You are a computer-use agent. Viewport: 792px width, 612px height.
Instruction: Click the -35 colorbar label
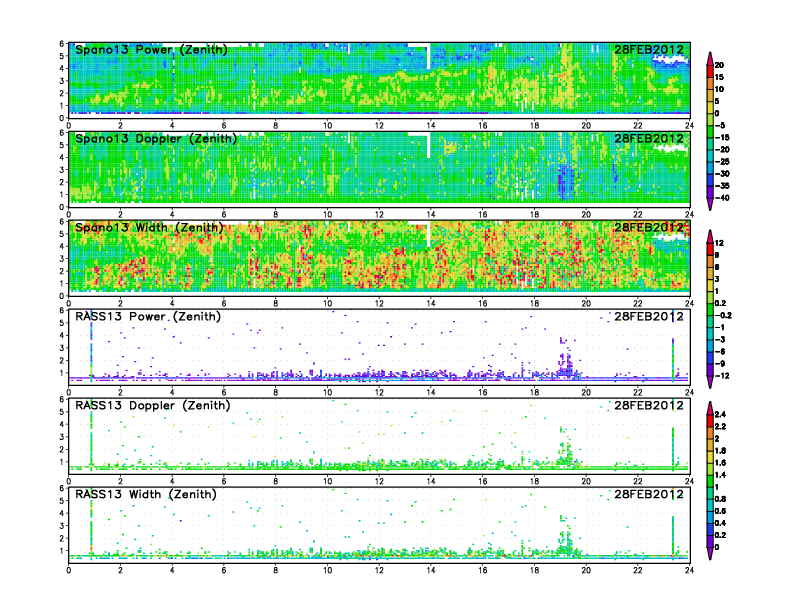[x=722, y=186]
